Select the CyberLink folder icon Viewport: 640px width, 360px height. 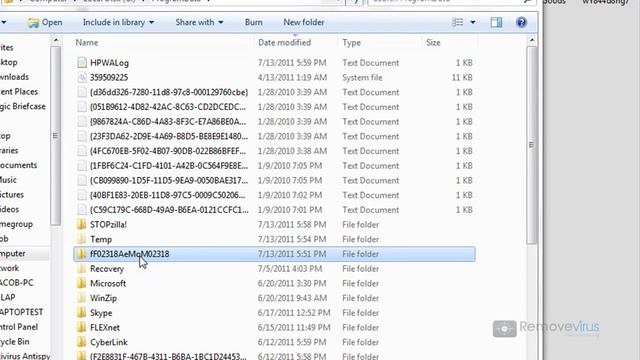(x=82, y=342)
